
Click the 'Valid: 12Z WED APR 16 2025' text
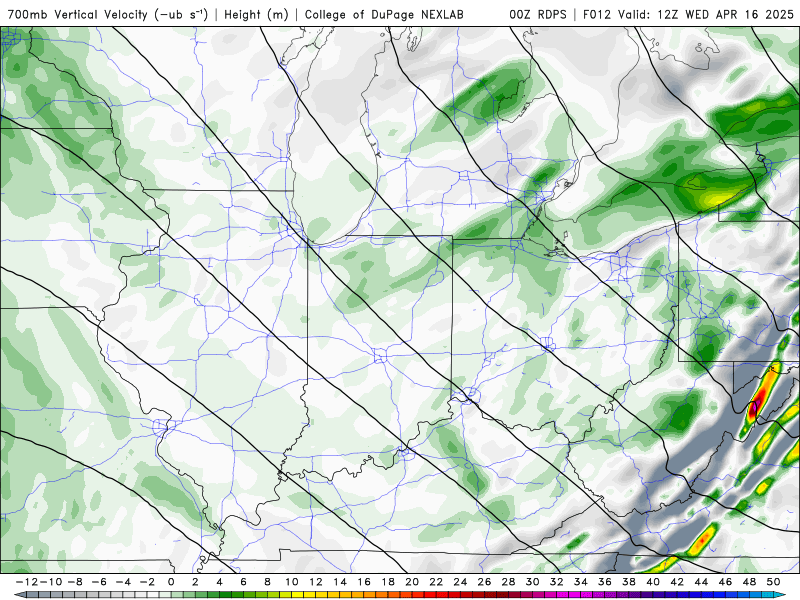tap(706, 14)
